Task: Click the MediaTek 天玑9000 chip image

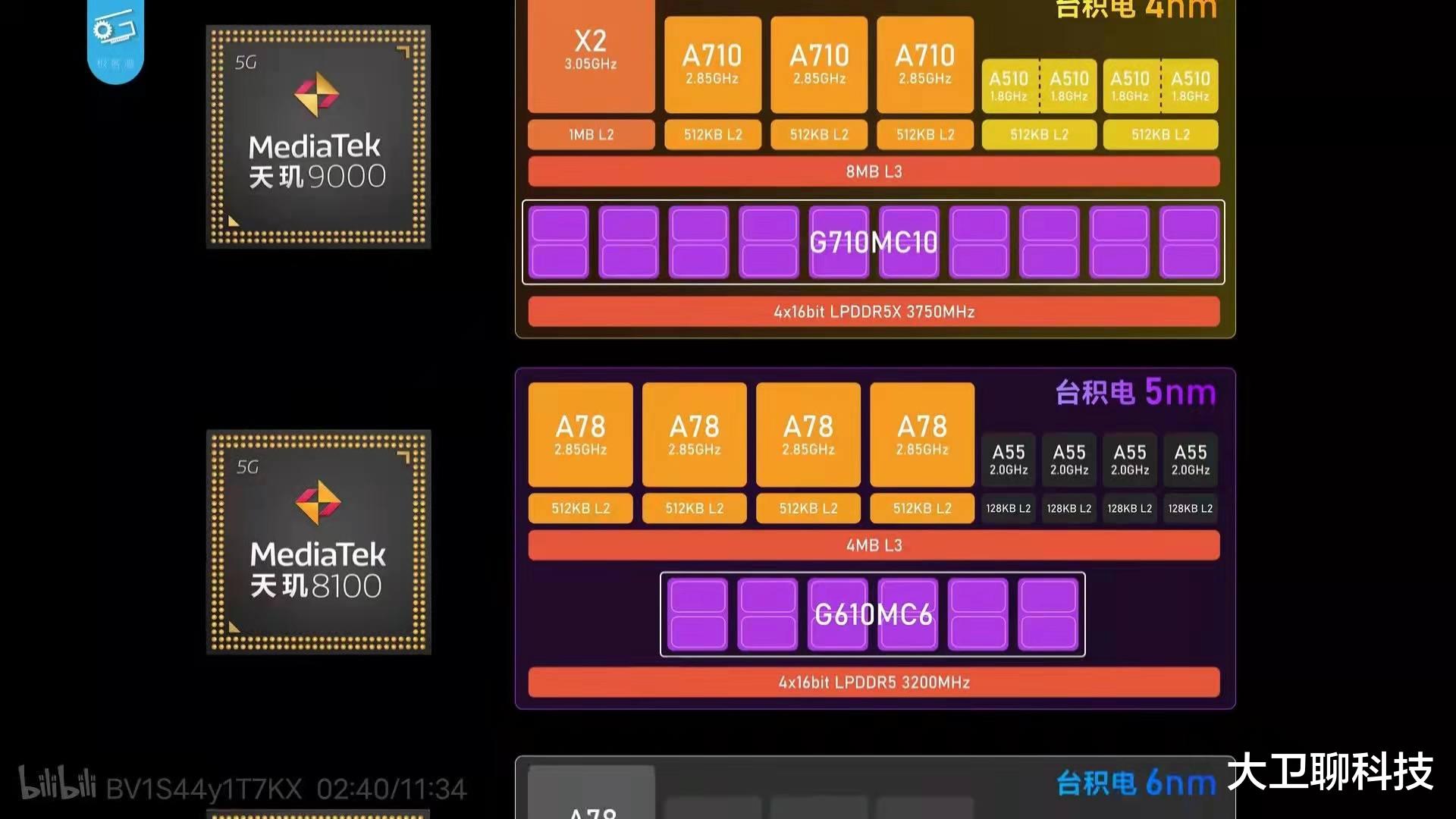Action: 318,137
